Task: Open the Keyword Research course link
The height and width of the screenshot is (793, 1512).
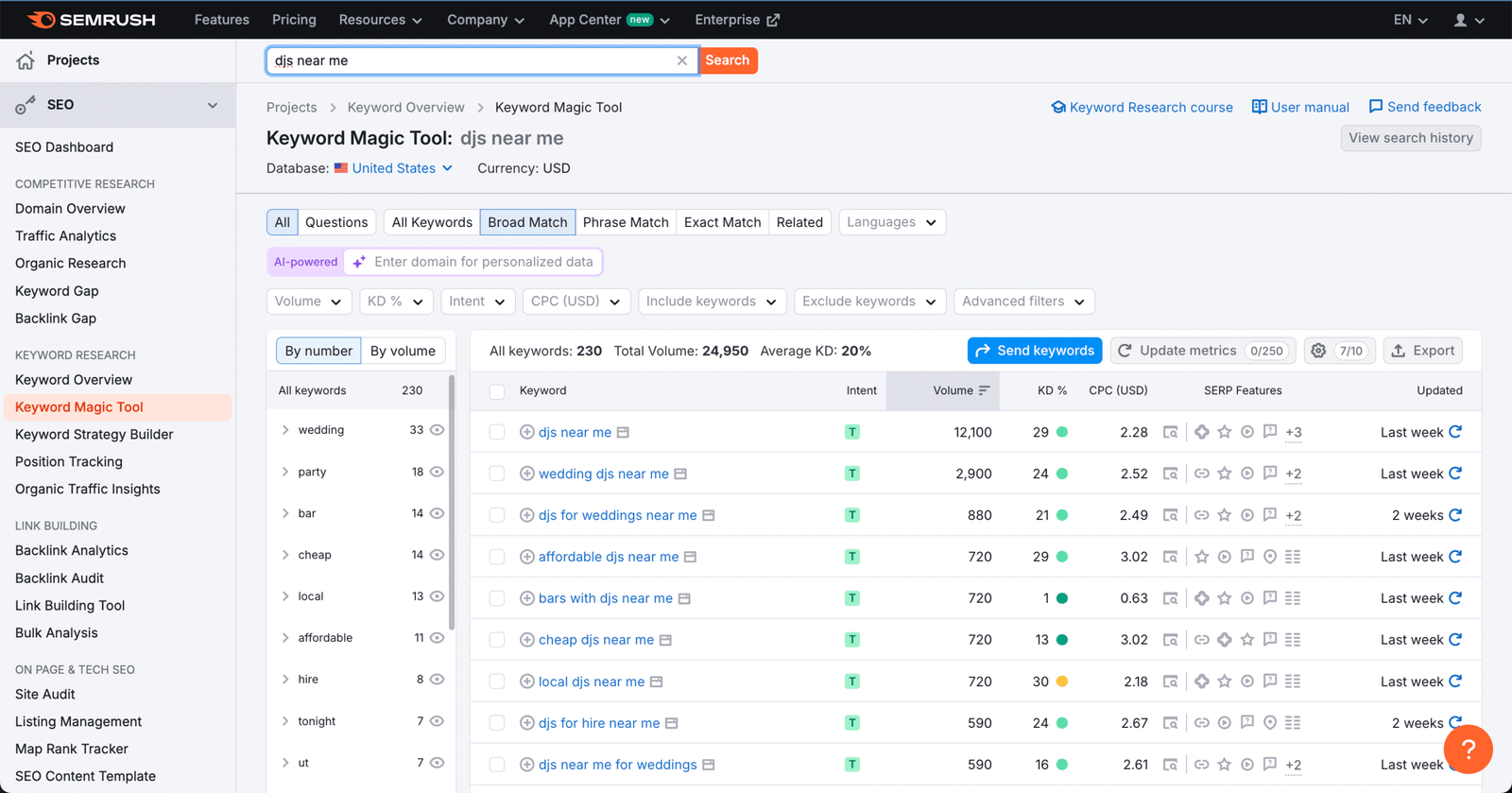Action: pos(1142,108)
